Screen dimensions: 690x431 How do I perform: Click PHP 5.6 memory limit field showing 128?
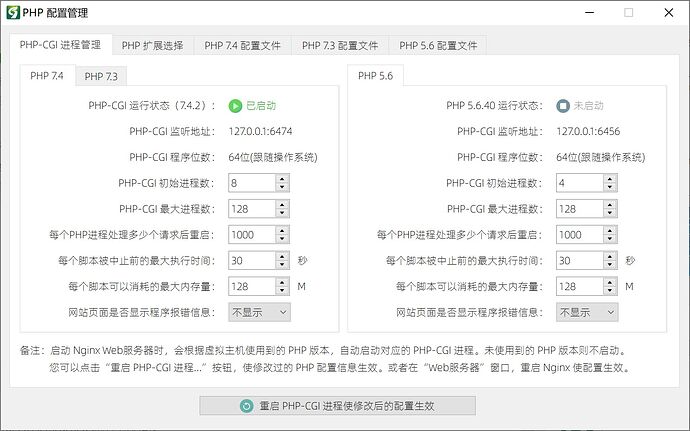tap(580, 287)
